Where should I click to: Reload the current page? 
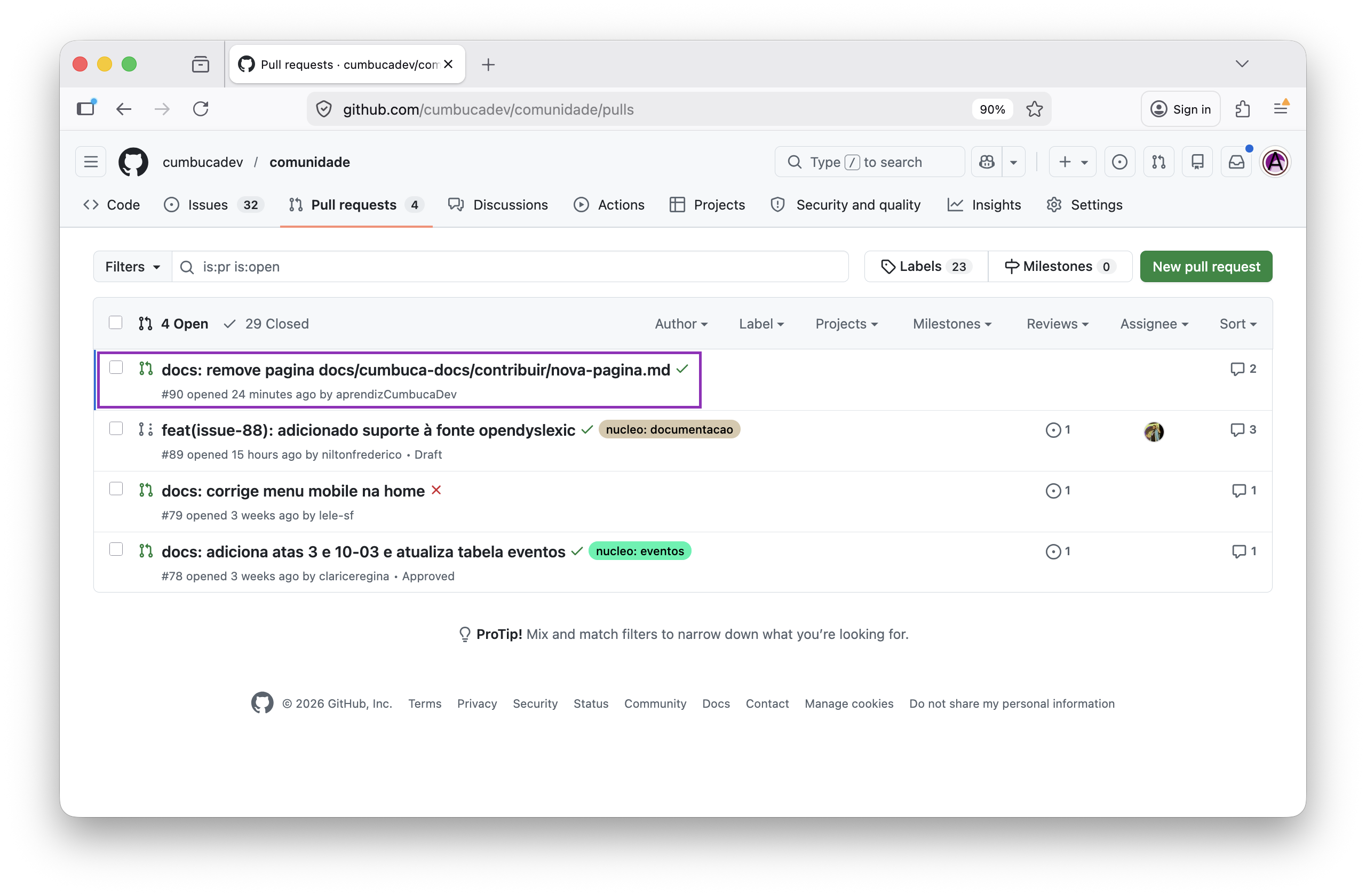tap(200, 109)
